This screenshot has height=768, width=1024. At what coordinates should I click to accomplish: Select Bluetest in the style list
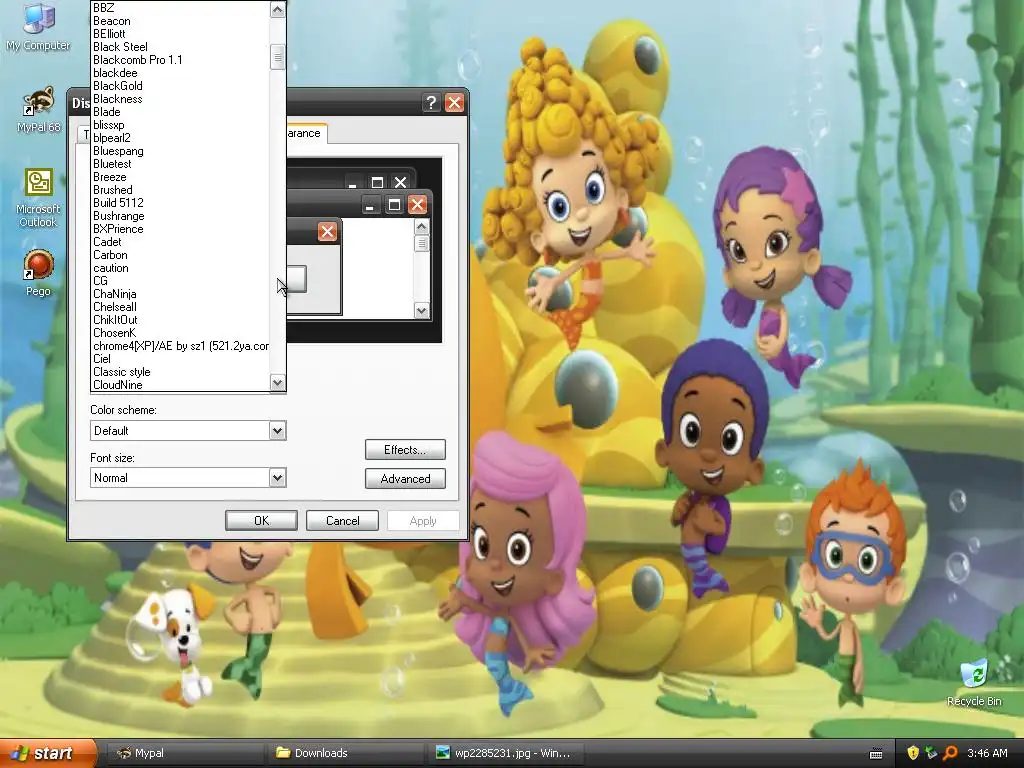(180, 164)
